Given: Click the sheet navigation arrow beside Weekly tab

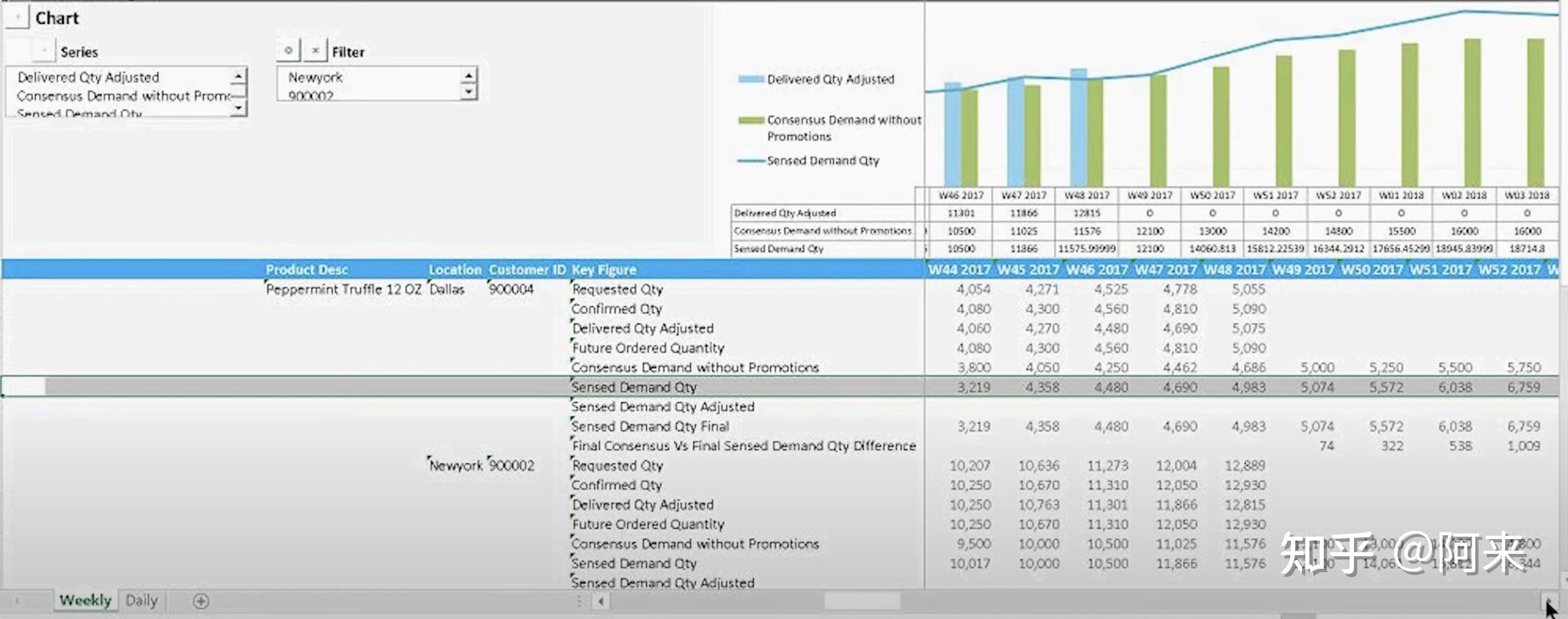Looking at the screenshot, I should [x=18, y=601].
